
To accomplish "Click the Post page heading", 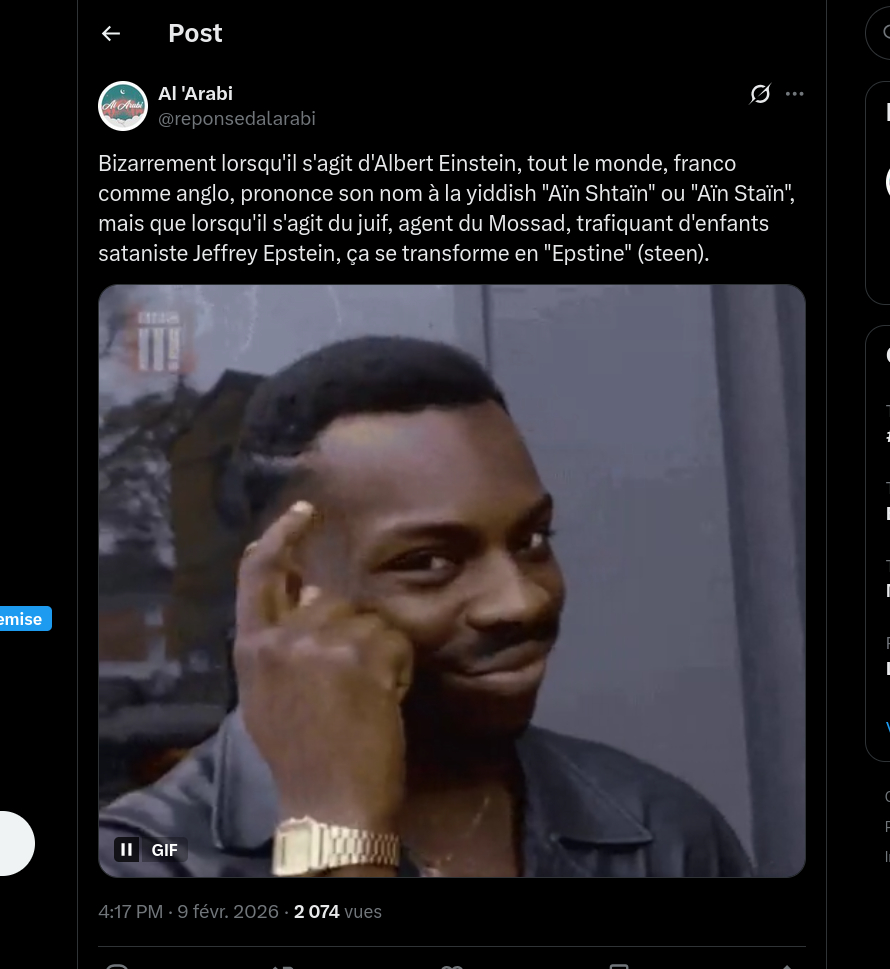I will point(195,33).
